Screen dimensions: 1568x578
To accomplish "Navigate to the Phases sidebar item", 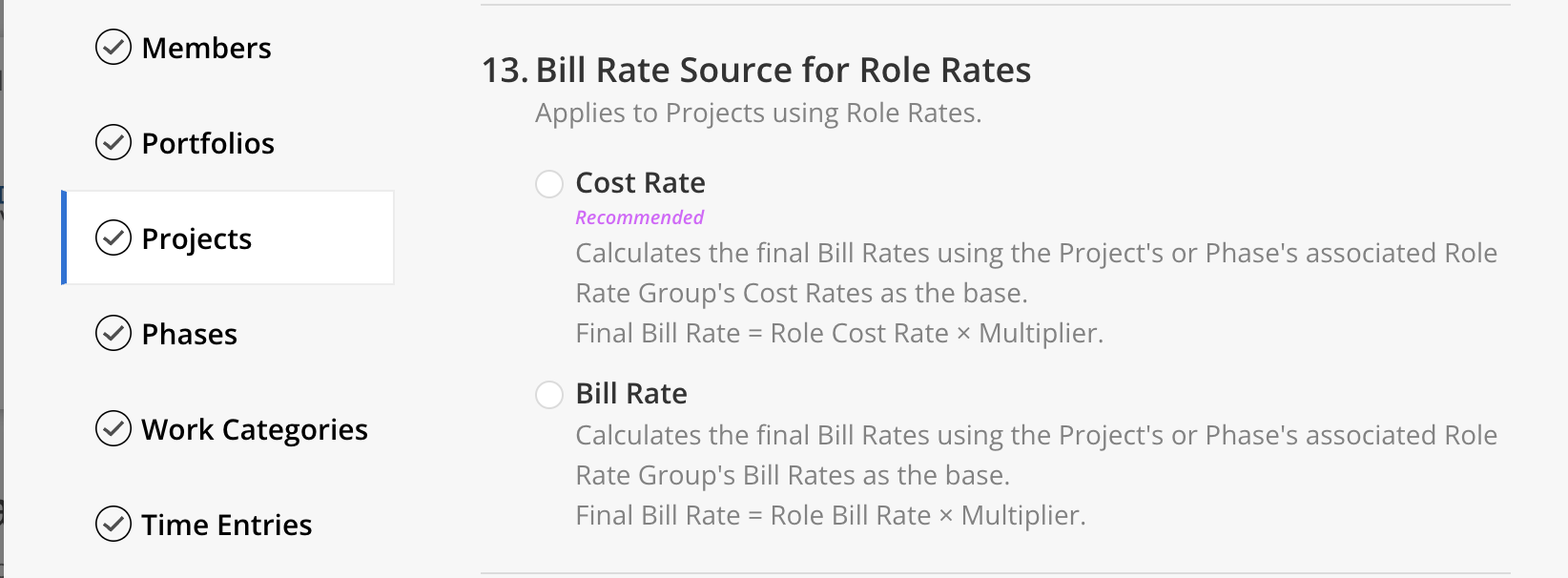I will (x=189, y=334).
